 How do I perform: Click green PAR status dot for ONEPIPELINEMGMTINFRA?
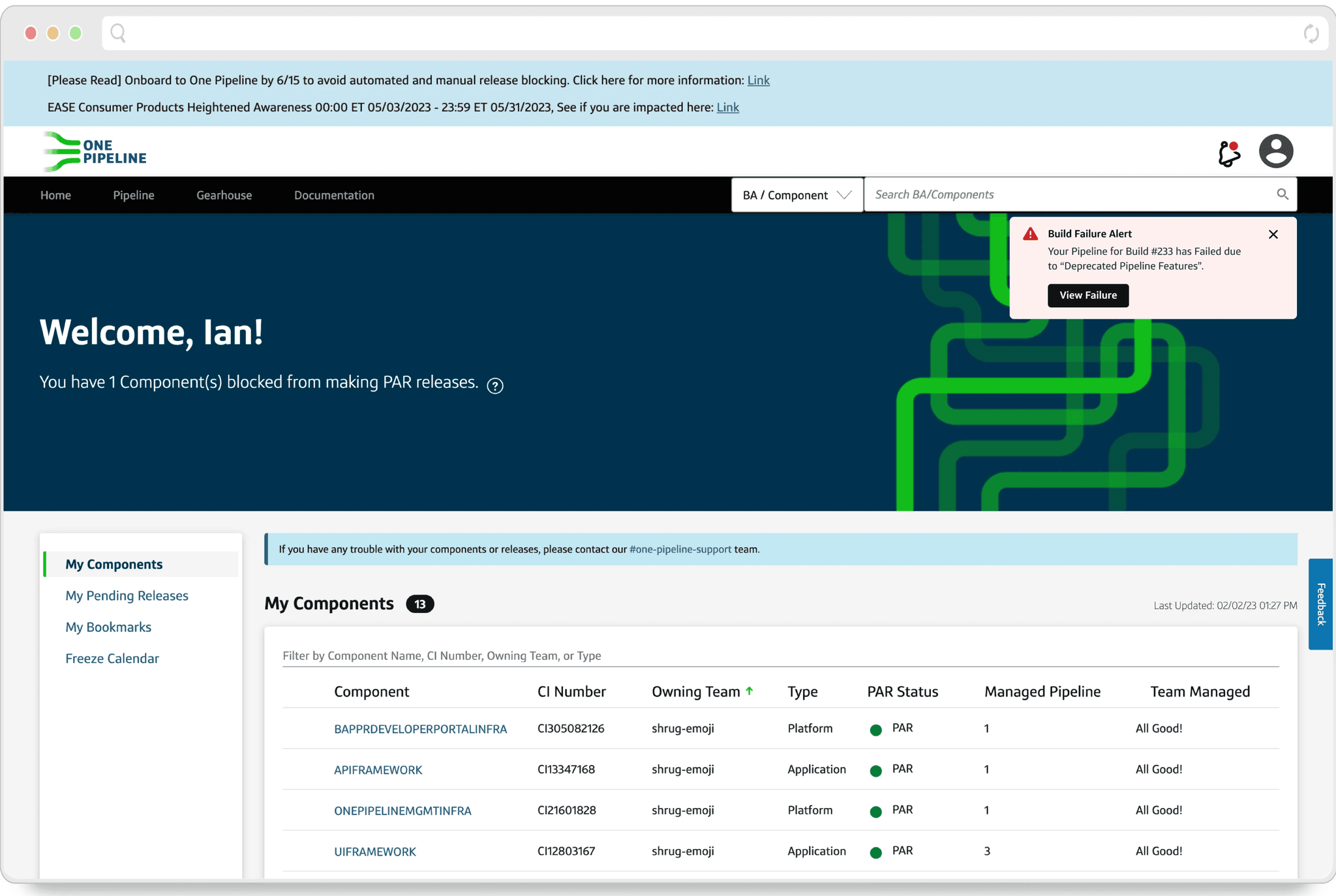pos(876,812)
